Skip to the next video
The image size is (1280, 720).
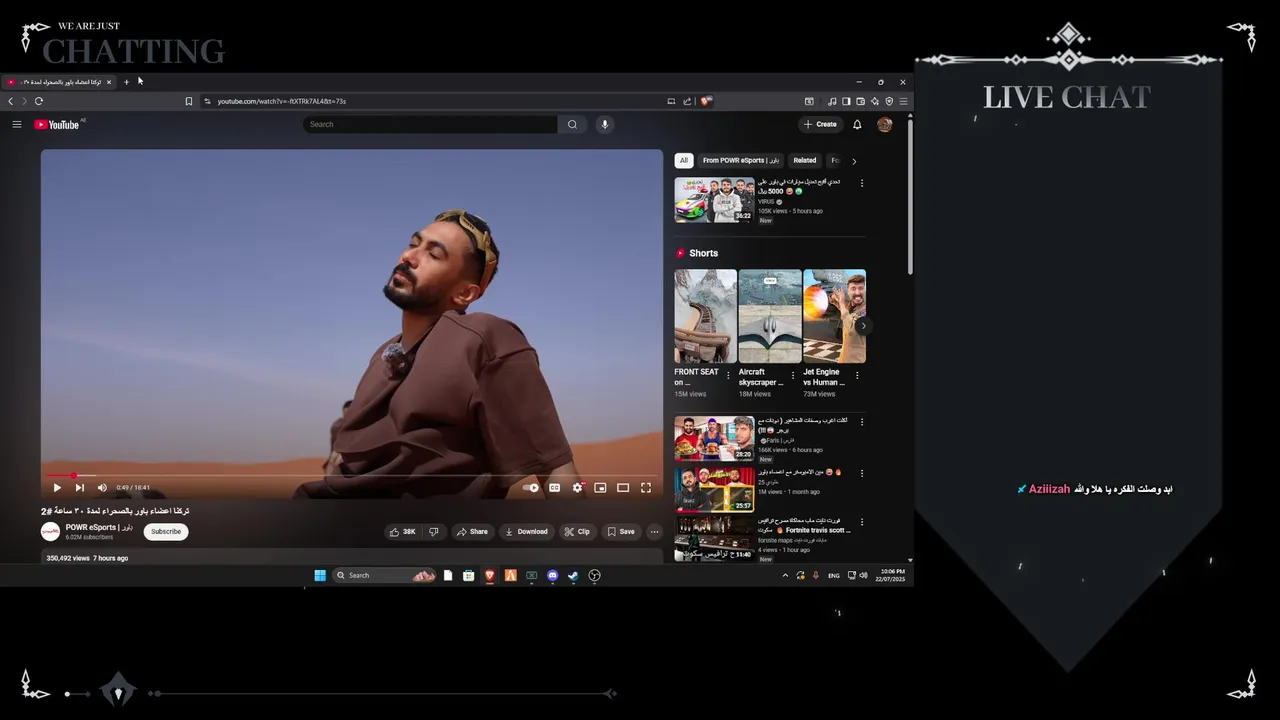79,488
